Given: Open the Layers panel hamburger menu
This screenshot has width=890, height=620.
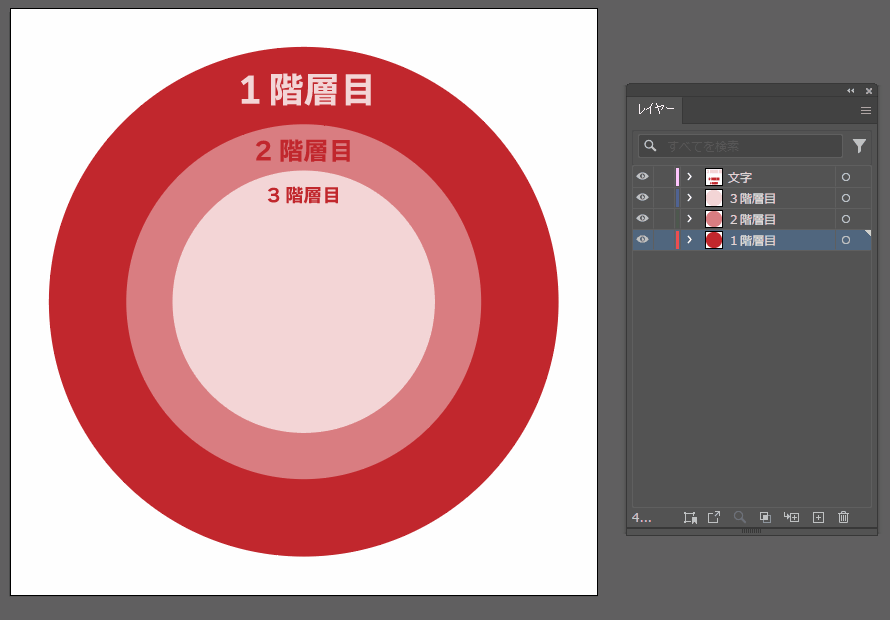Looking at the screenshot, I should point(866,110).
